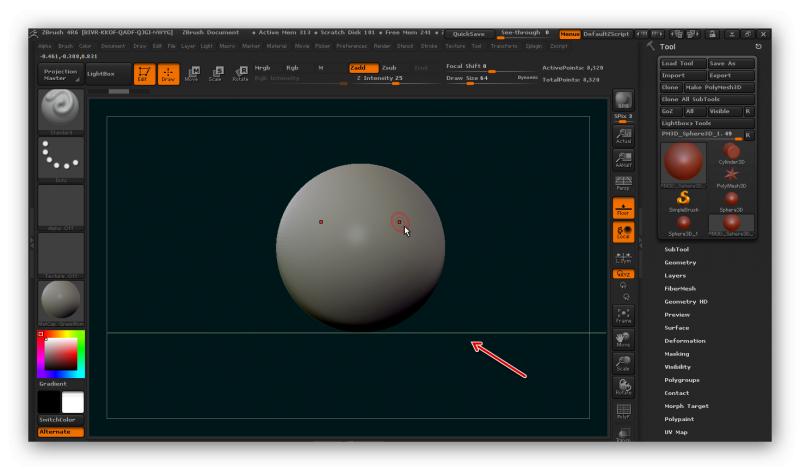The image size is (800, 470).
Task: Enable Zsub sculpt mode
Action: [x=389, y=68]
